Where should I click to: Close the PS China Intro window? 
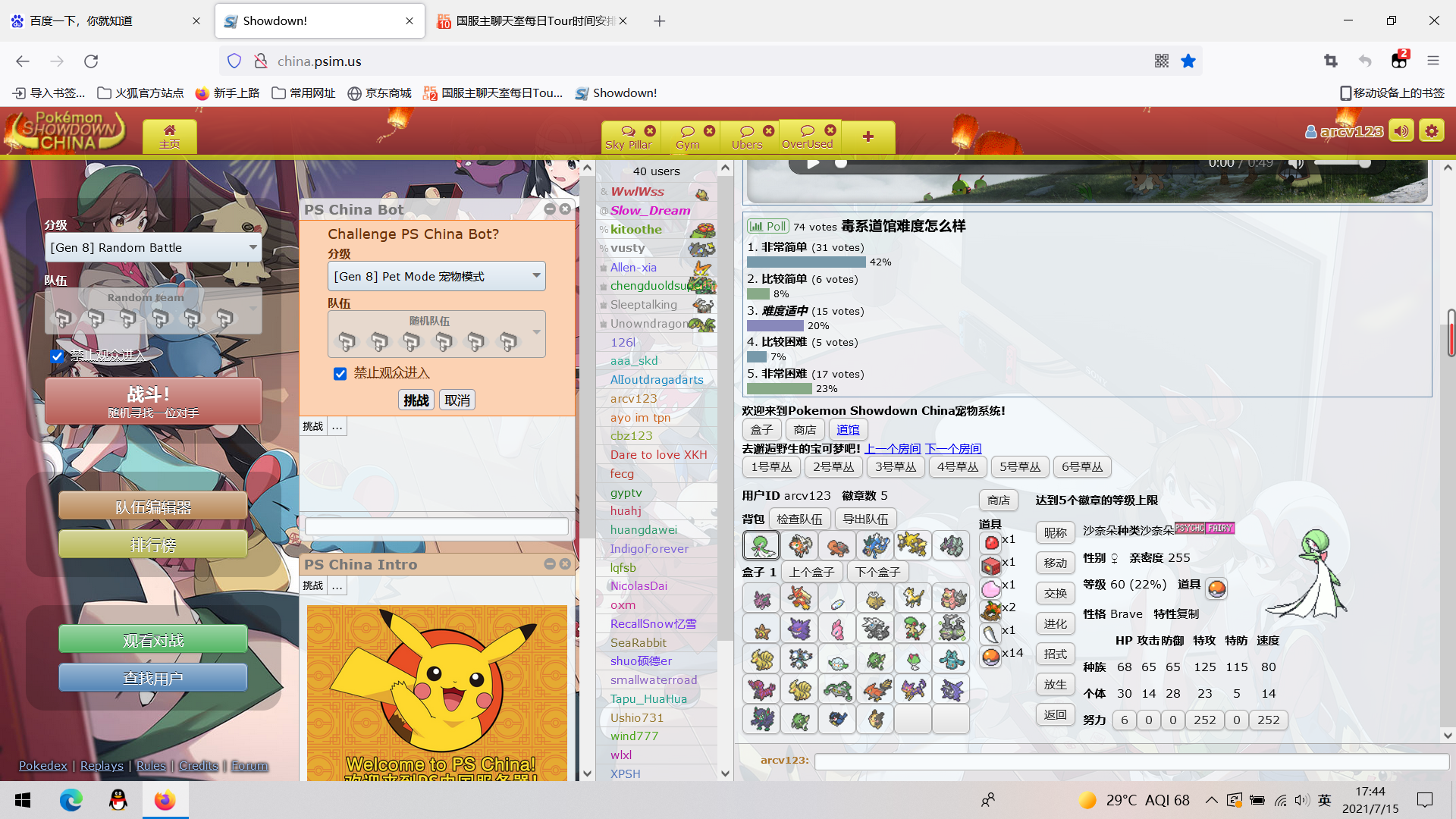tap(565, 563)
